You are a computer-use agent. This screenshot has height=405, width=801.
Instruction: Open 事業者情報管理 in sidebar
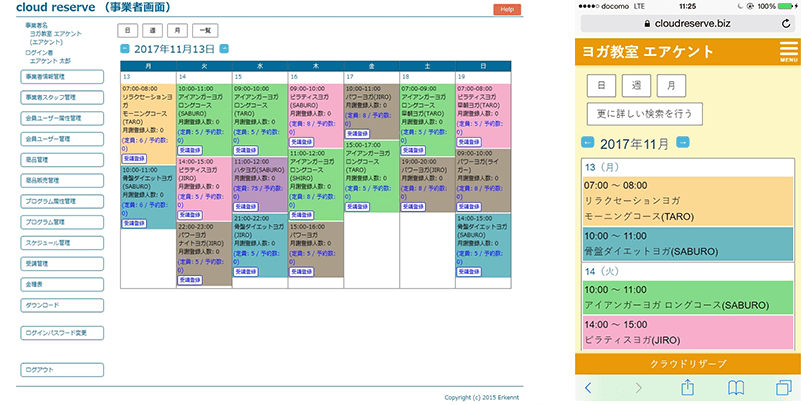(x=62, y=77)
